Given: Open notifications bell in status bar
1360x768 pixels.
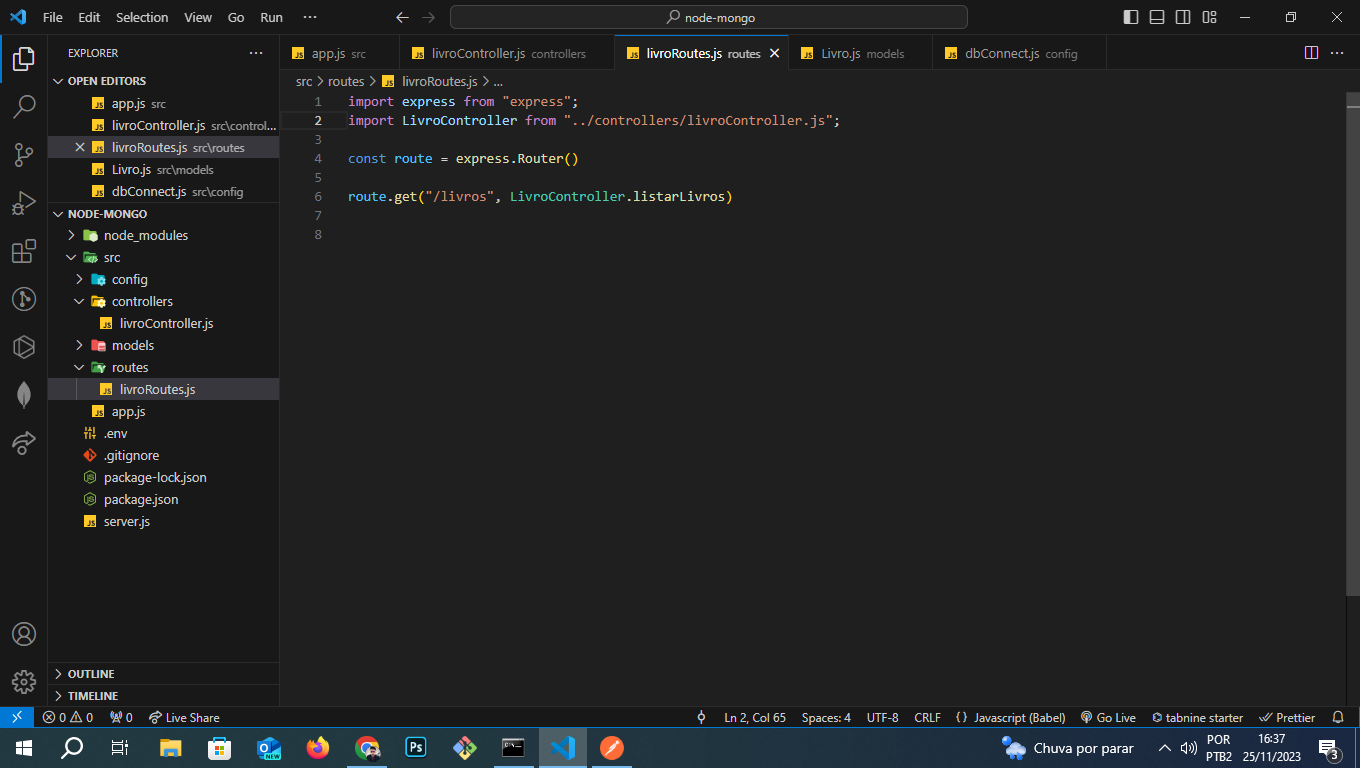Looking at the screenshot, I should (1338, 717).
